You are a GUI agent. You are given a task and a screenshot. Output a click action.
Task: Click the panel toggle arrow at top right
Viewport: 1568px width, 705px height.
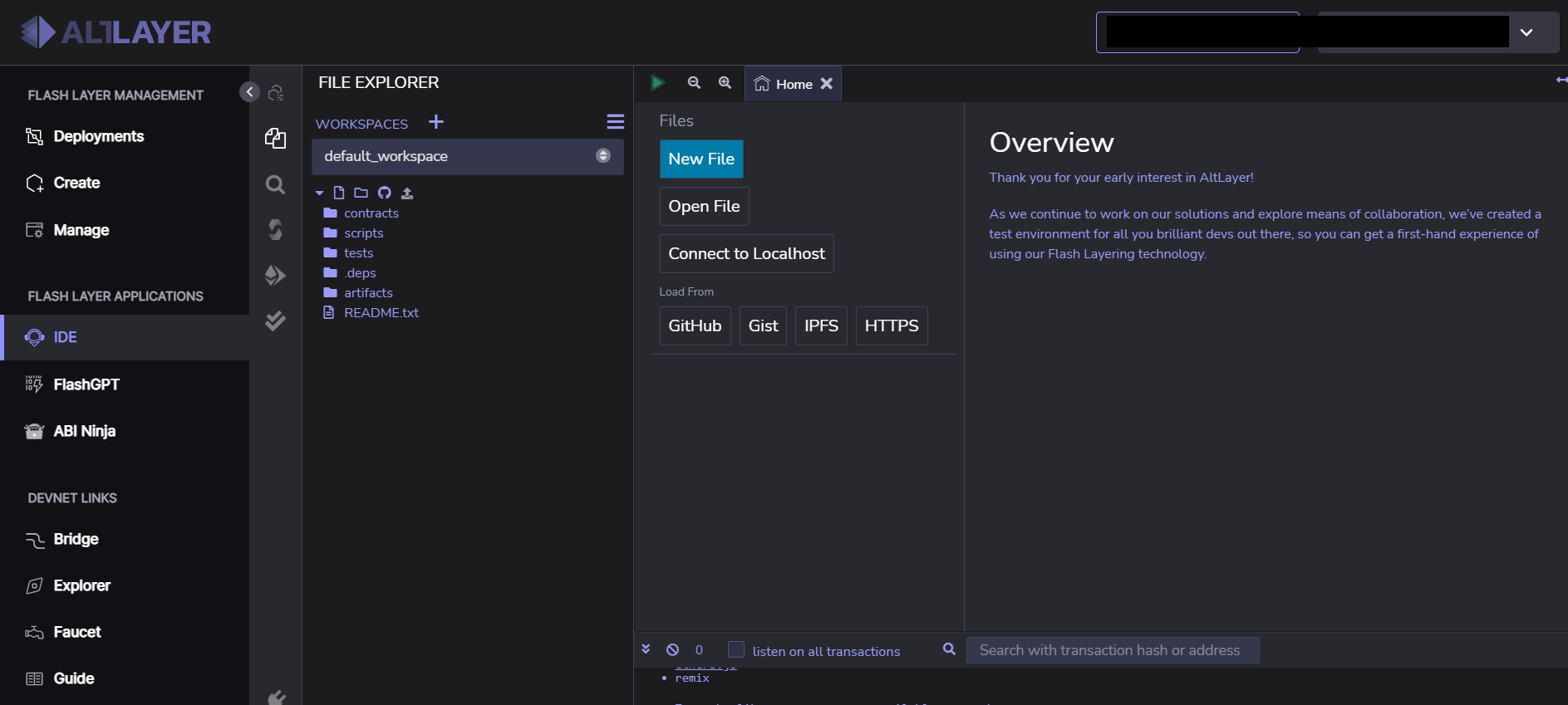(1561, 80)
